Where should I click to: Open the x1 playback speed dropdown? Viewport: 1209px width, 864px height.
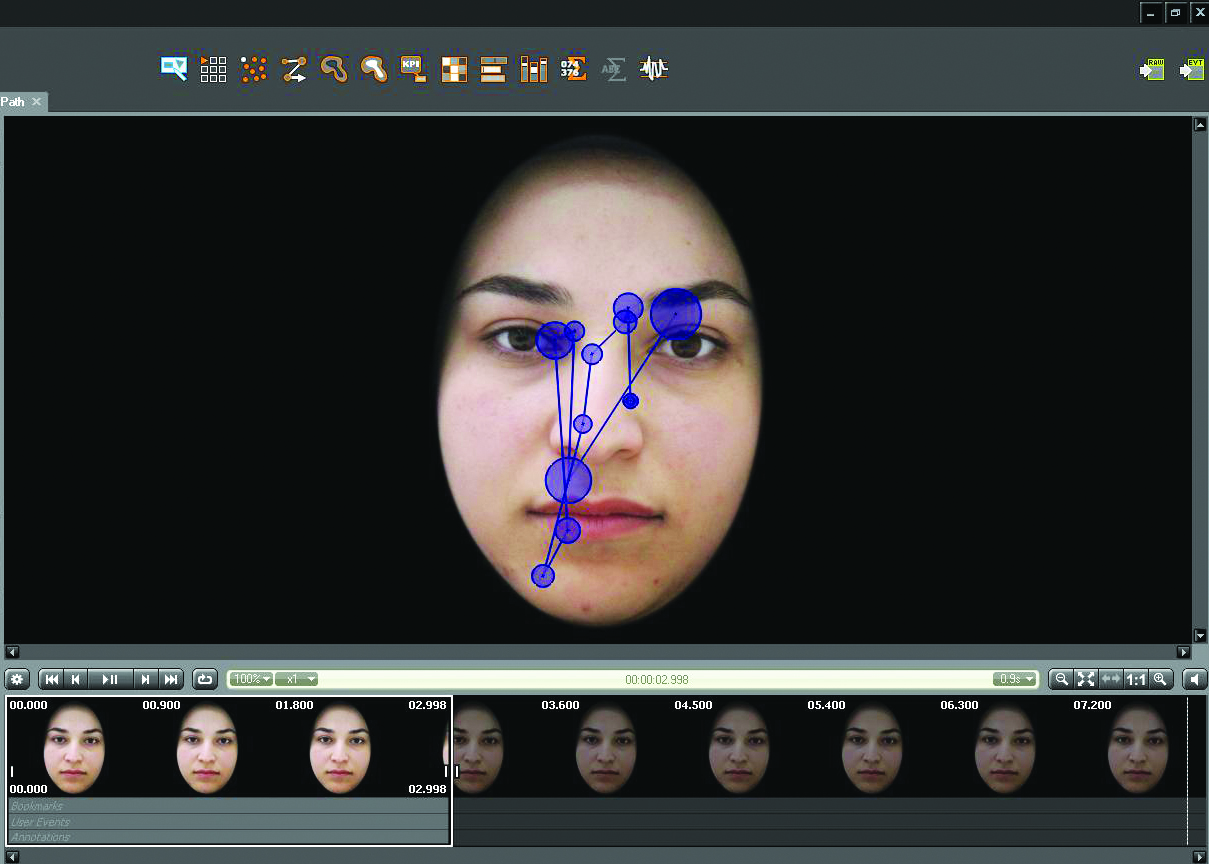297,679
